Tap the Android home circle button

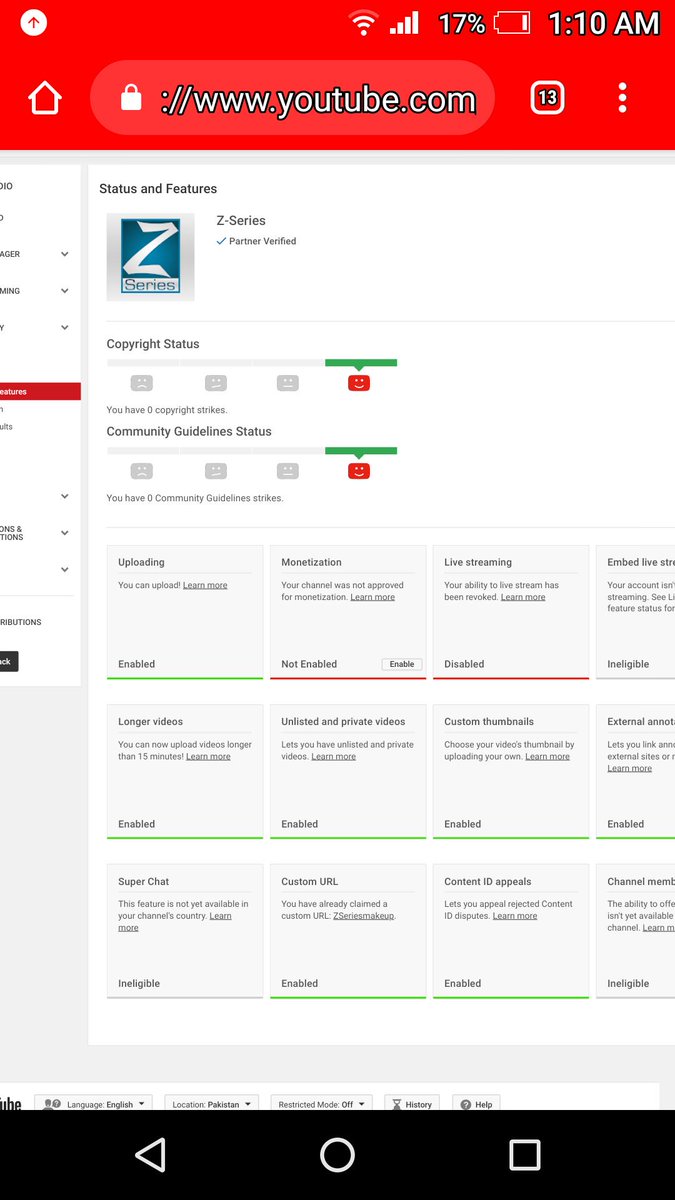pos(337,1155)
